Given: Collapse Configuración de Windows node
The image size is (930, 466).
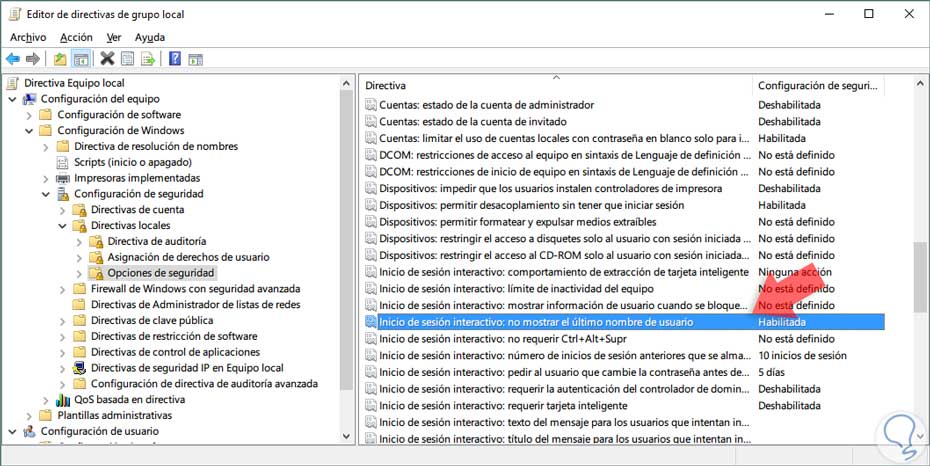Looking at the screenshot, I should [29, 131].
